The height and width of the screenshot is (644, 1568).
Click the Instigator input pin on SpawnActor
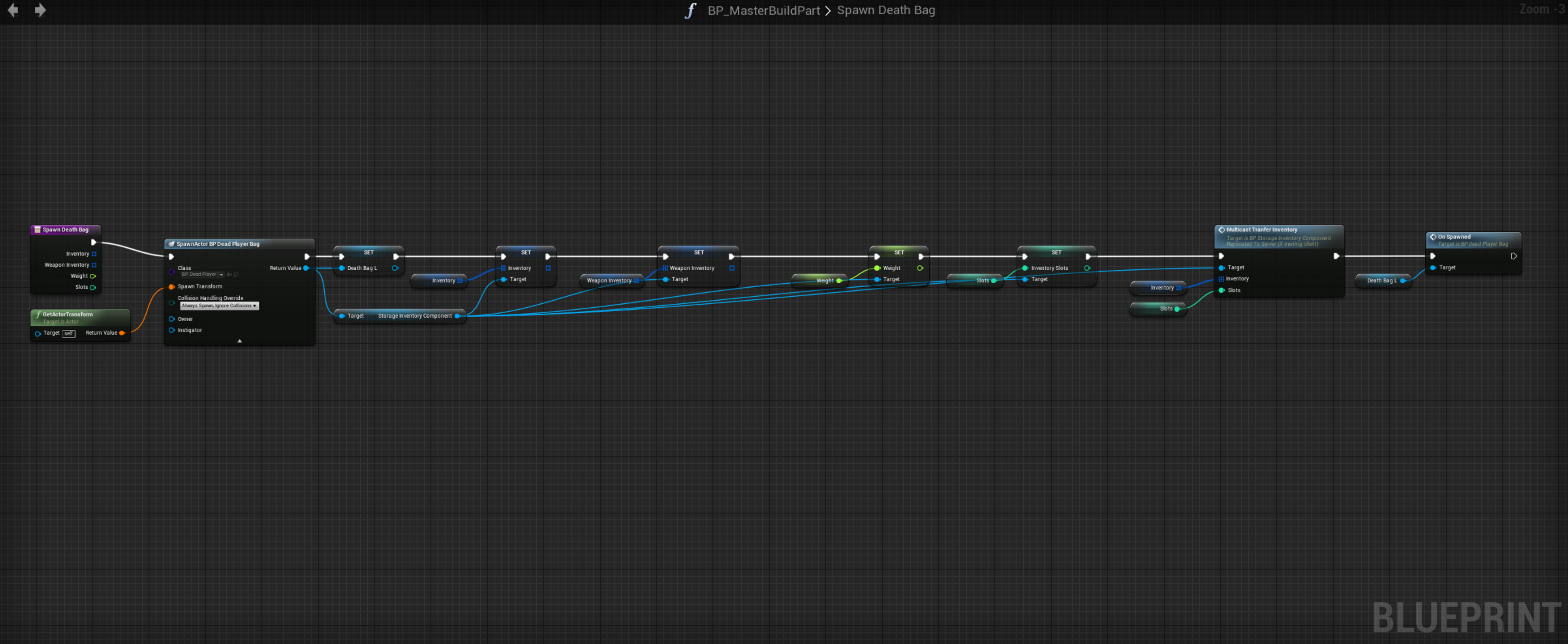tap(172, 331)
